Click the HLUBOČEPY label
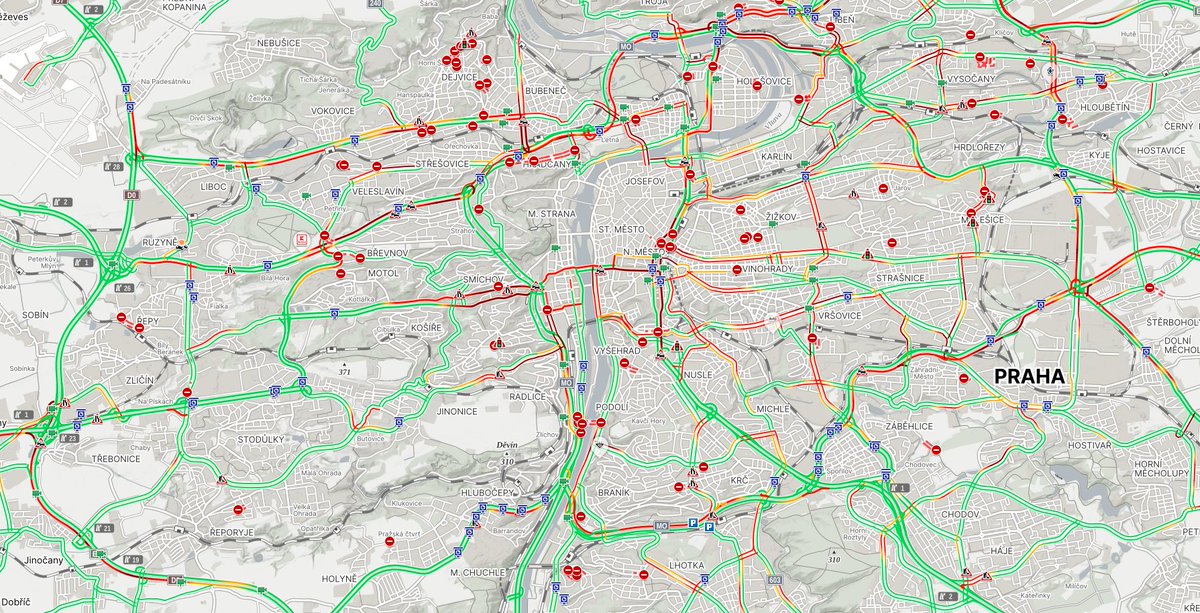Image resolution: width=1200 pixels, height=613 pixels. 489,491
